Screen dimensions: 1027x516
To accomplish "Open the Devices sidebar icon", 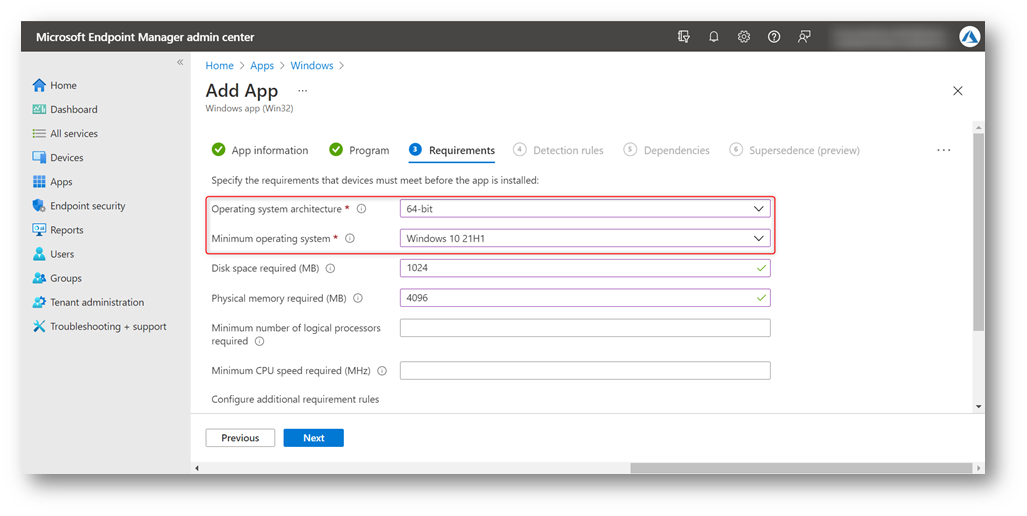I will pyautogui.click(x=39, y=158).
